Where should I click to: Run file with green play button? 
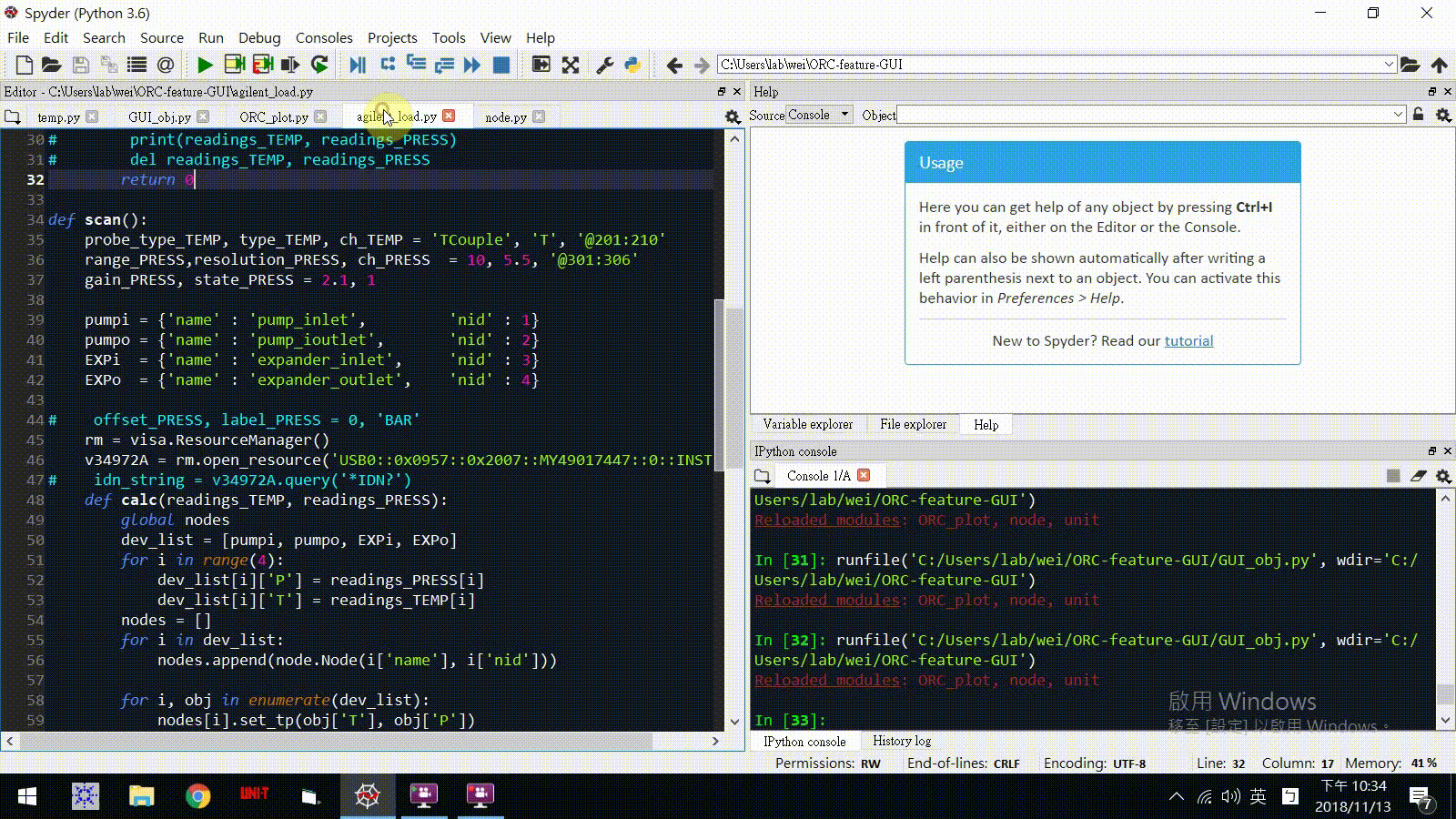coord(205,65)
